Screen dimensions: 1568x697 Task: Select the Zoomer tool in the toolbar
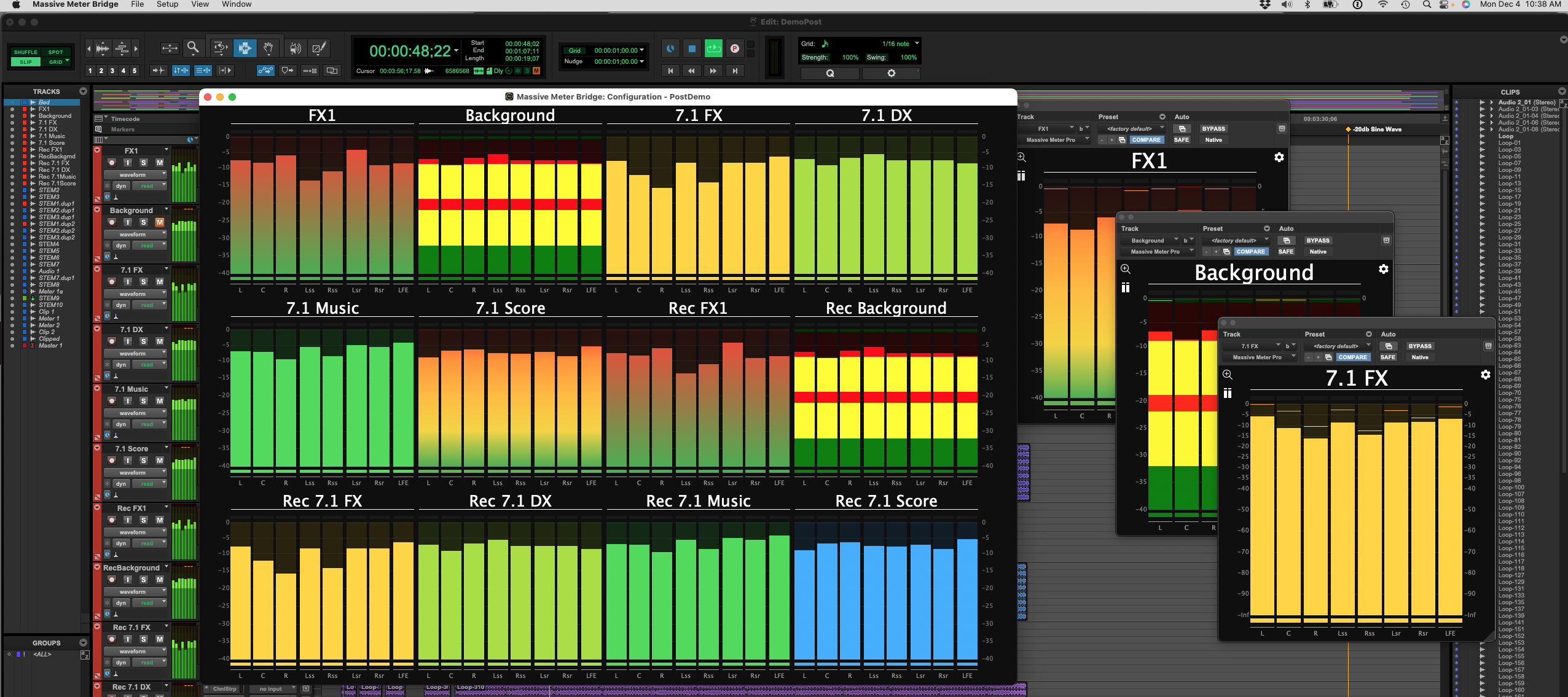coord(194,47)
